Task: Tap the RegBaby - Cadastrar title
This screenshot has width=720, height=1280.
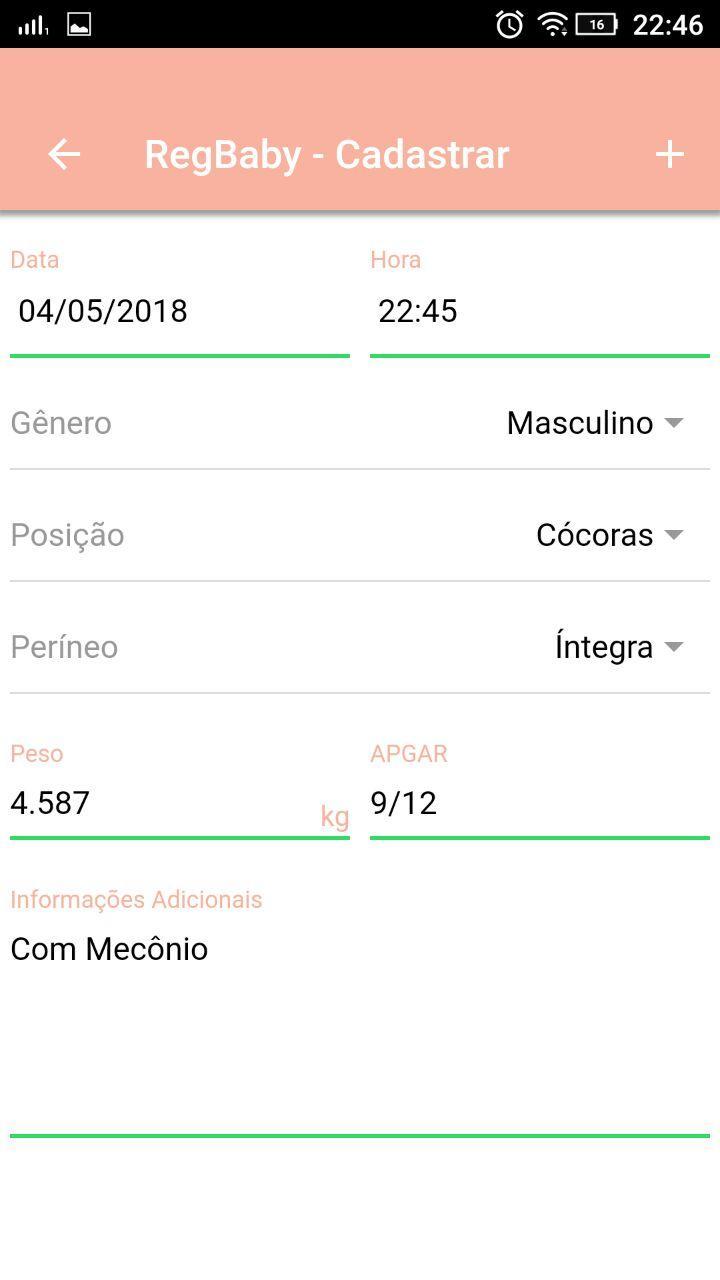Action: pos(327,154)
